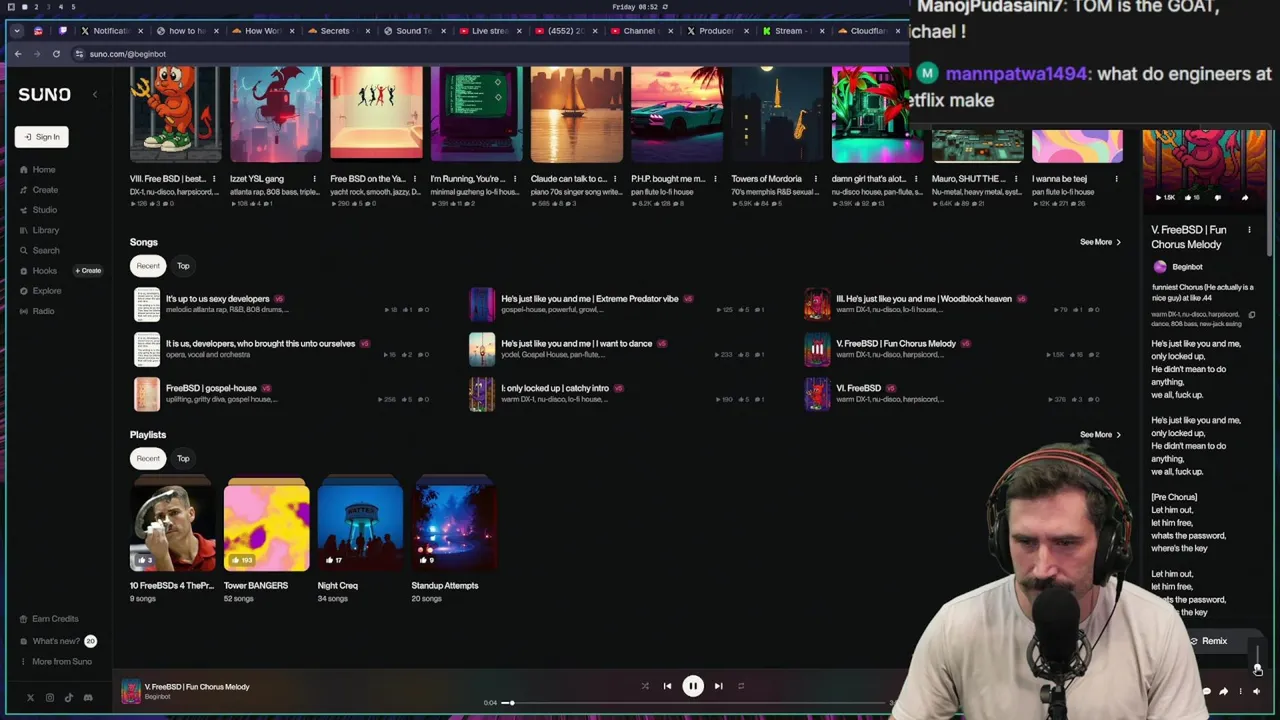
Task: Switch to the Channel browser tab
Action: (640, 31)
